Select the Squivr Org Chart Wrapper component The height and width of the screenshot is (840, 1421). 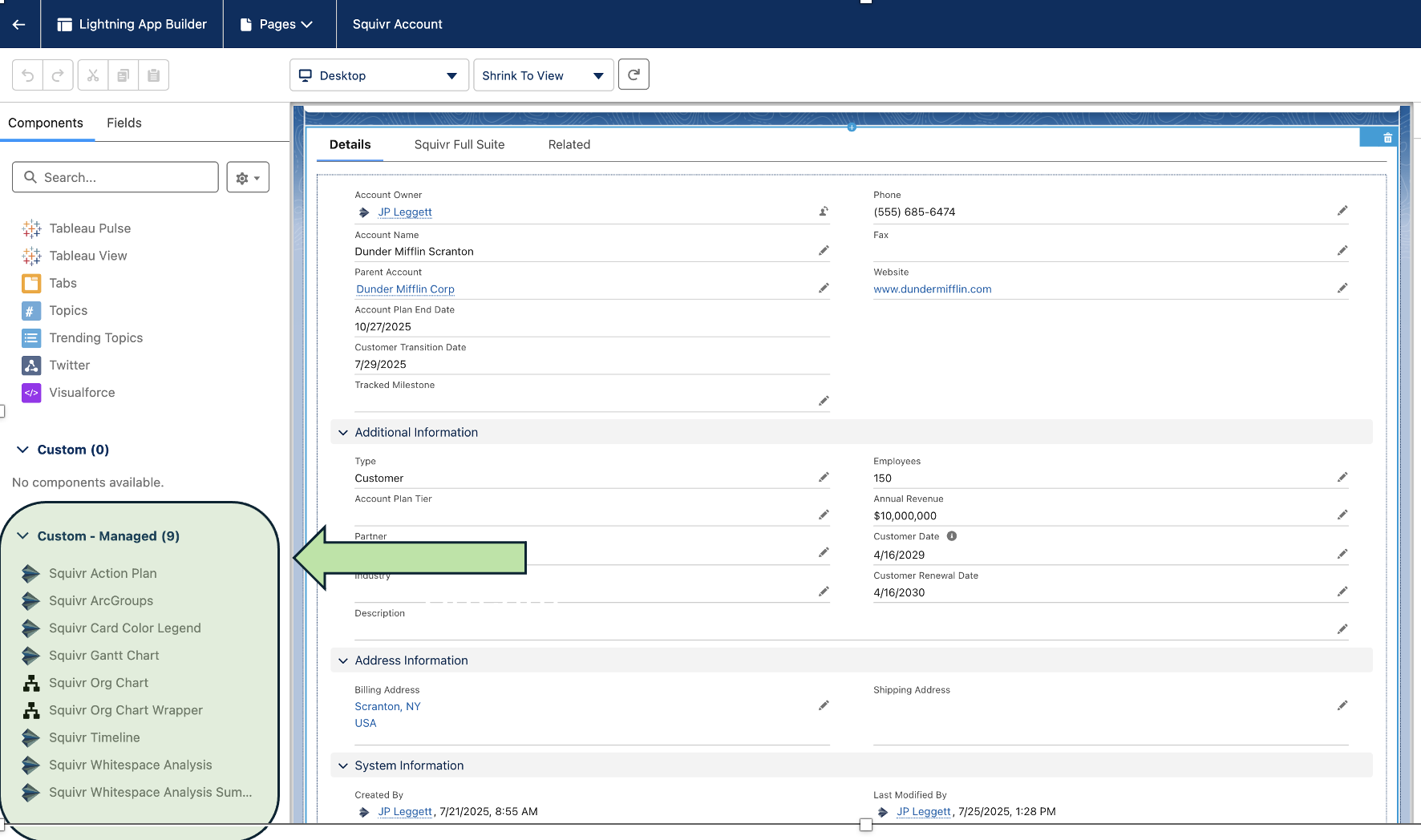126,709
